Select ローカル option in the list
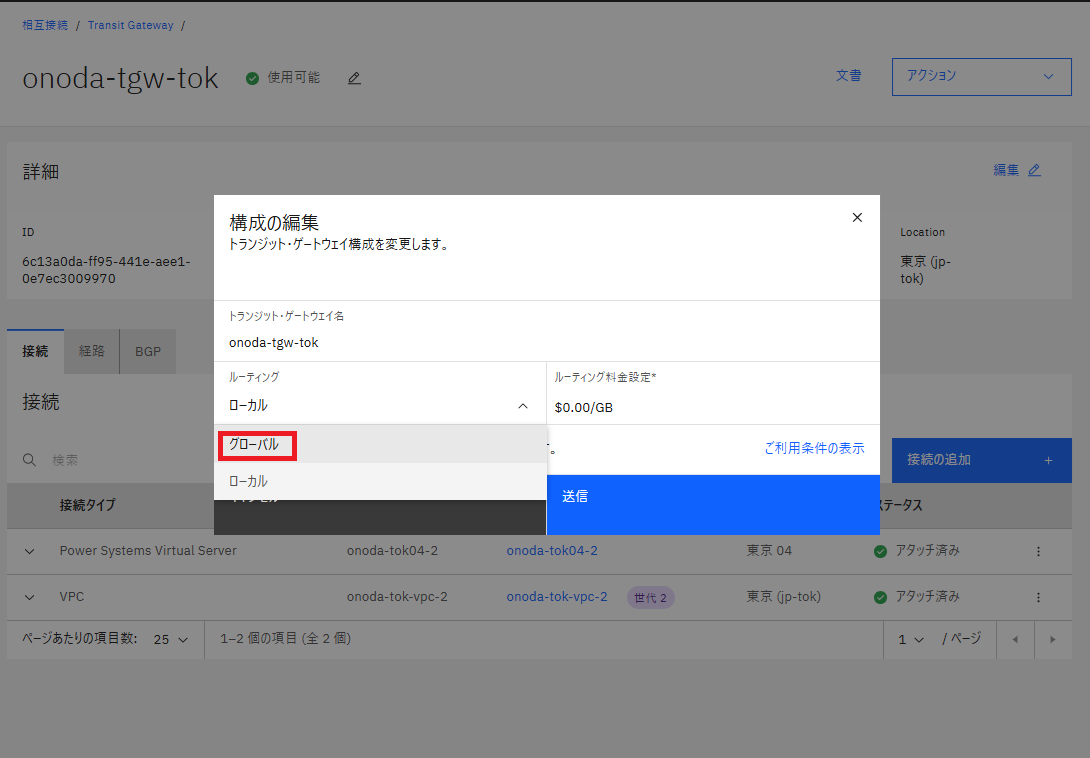Image resolution: width=1090 pixels, height=758 pixels. pyautogui.click(x=380, y=481)
